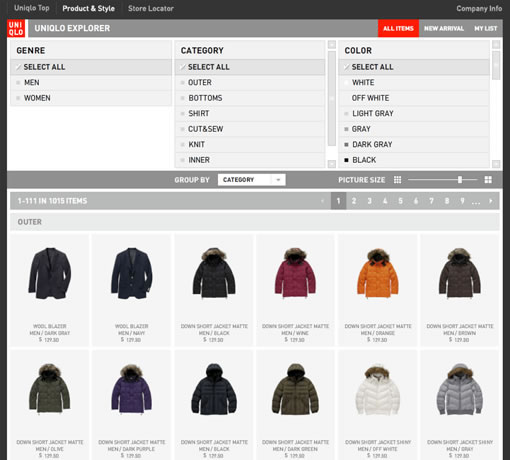The image size is (510, 460).
Task: Go to results page 5
Action: pos(400,201)
